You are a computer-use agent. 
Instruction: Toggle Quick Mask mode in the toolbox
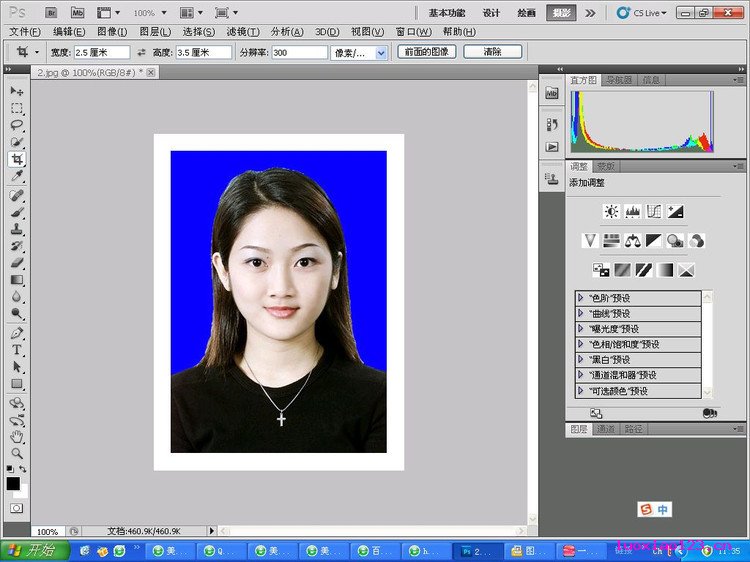[x=16, y=508]
